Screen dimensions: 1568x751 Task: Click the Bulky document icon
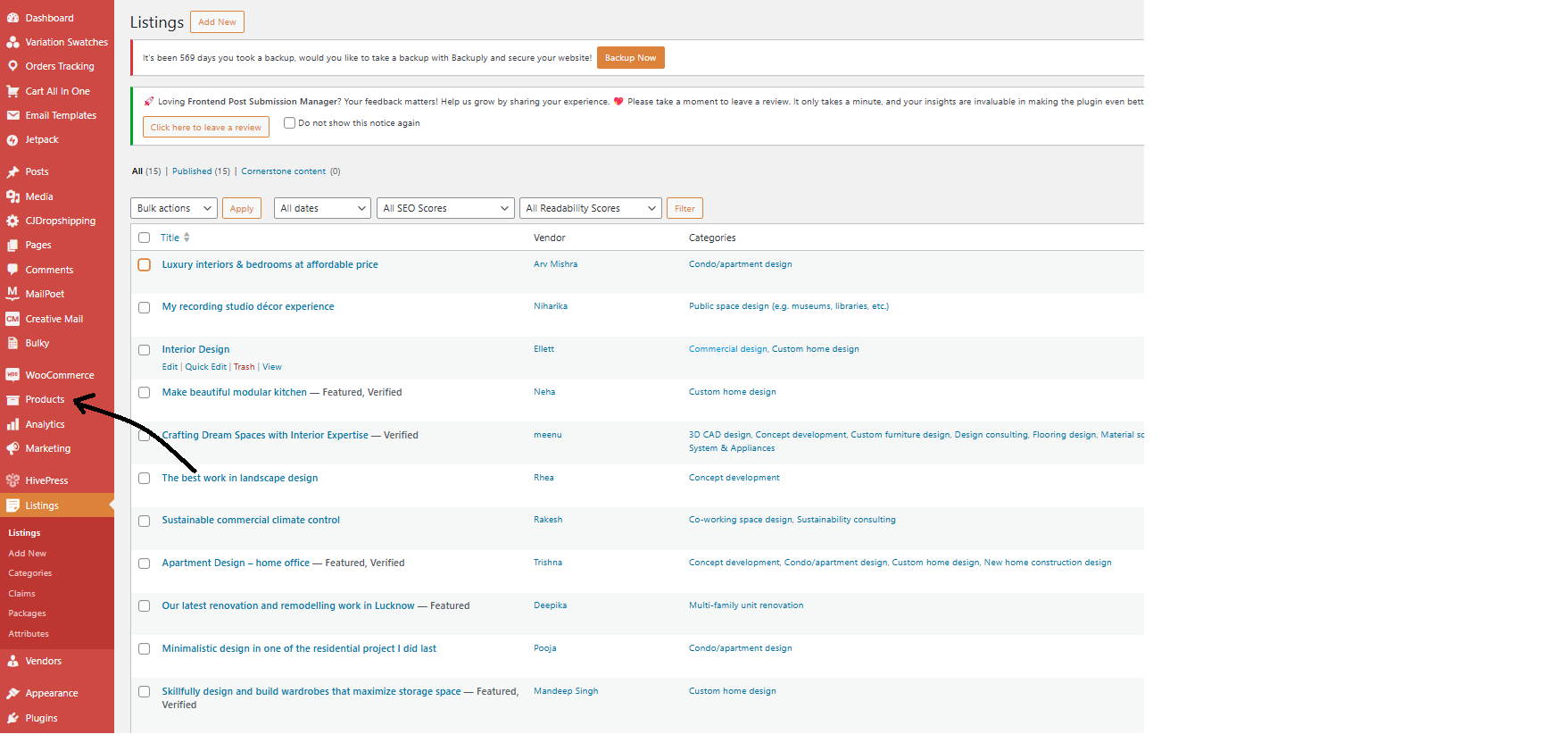click(12, 343)
